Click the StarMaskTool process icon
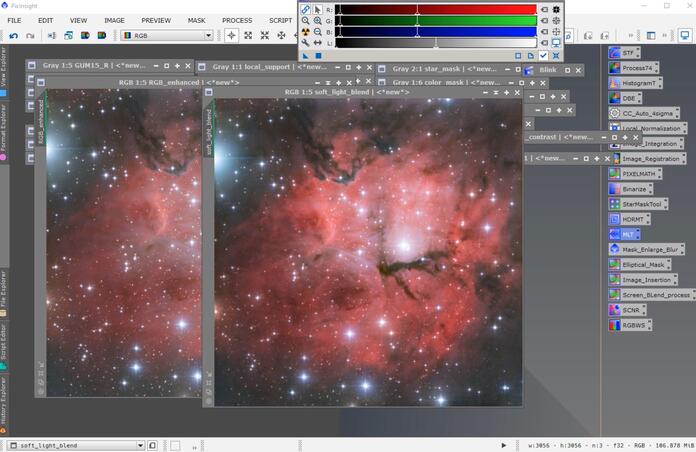 [637, 204]
